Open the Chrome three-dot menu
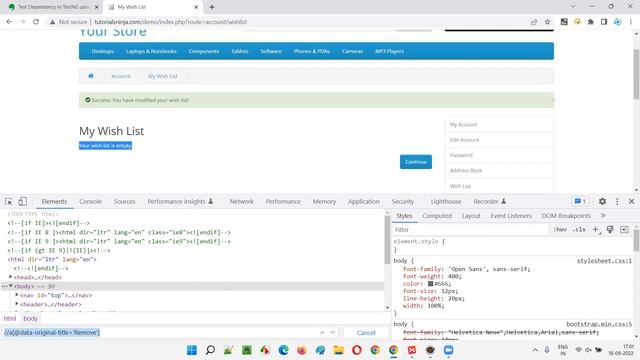The image size is (640, 360). click(x=631, y=22)
